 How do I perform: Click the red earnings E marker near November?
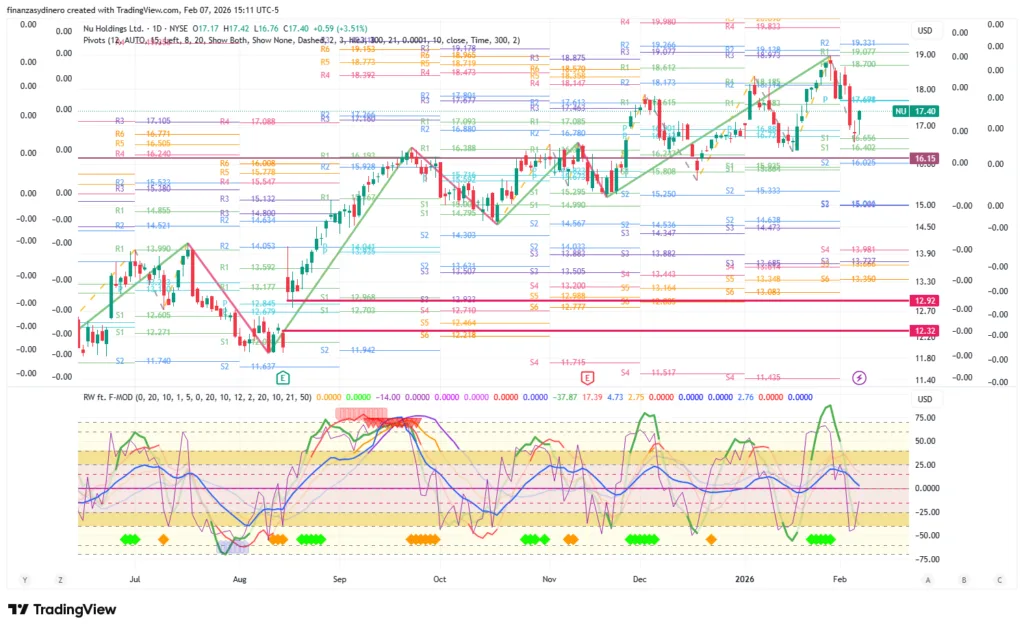(x=587, y=378)
